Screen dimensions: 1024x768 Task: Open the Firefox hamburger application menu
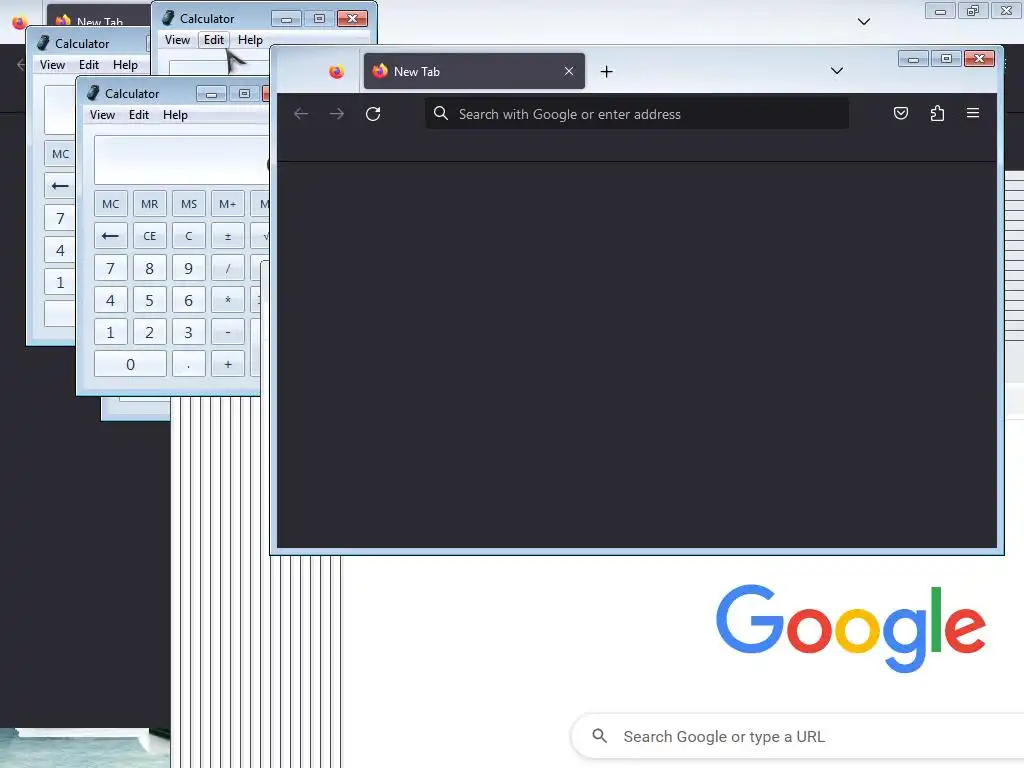(x=972, y=113)
